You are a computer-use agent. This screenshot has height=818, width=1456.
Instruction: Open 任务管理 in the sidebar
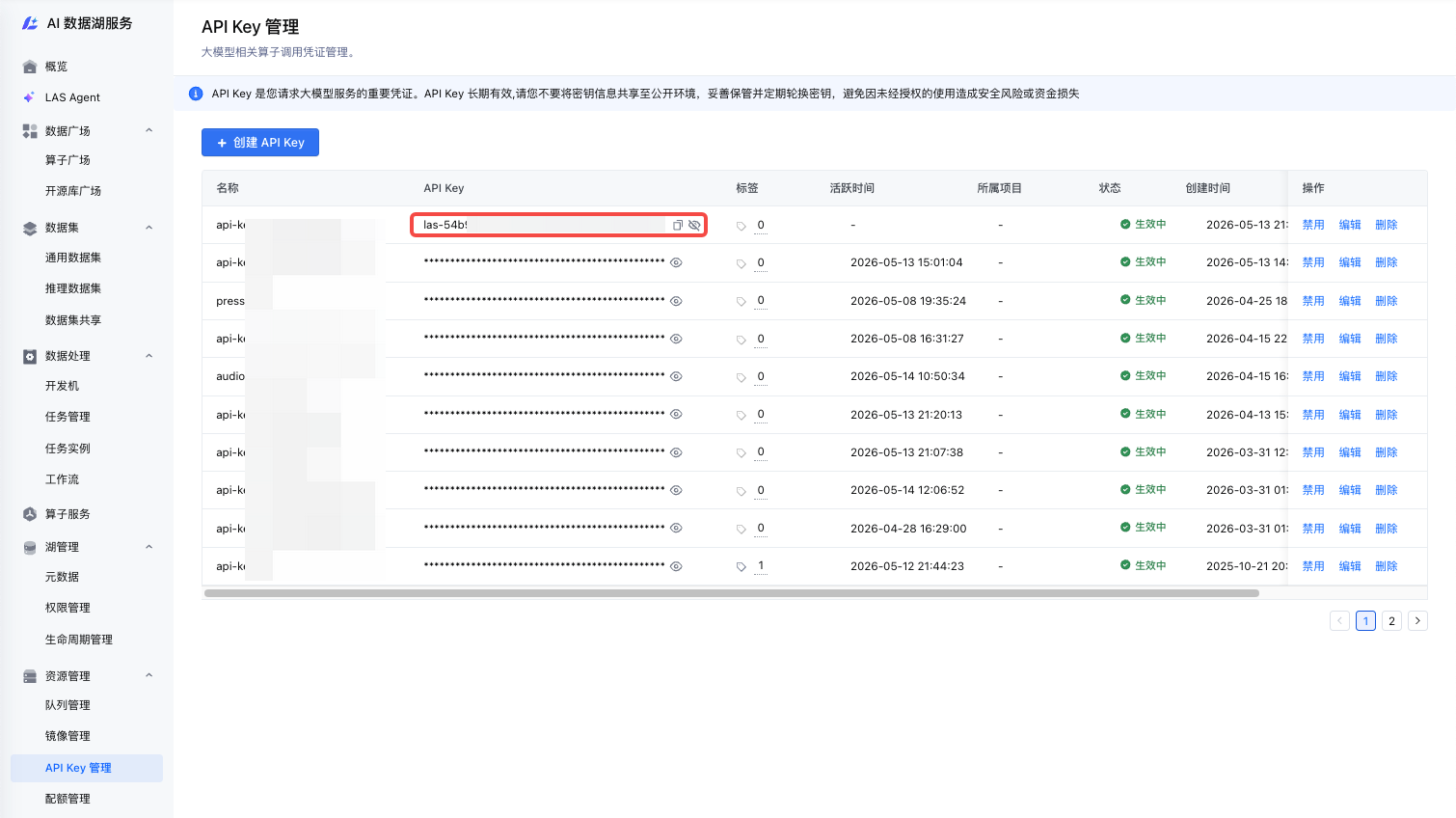(x=67, y=417)
